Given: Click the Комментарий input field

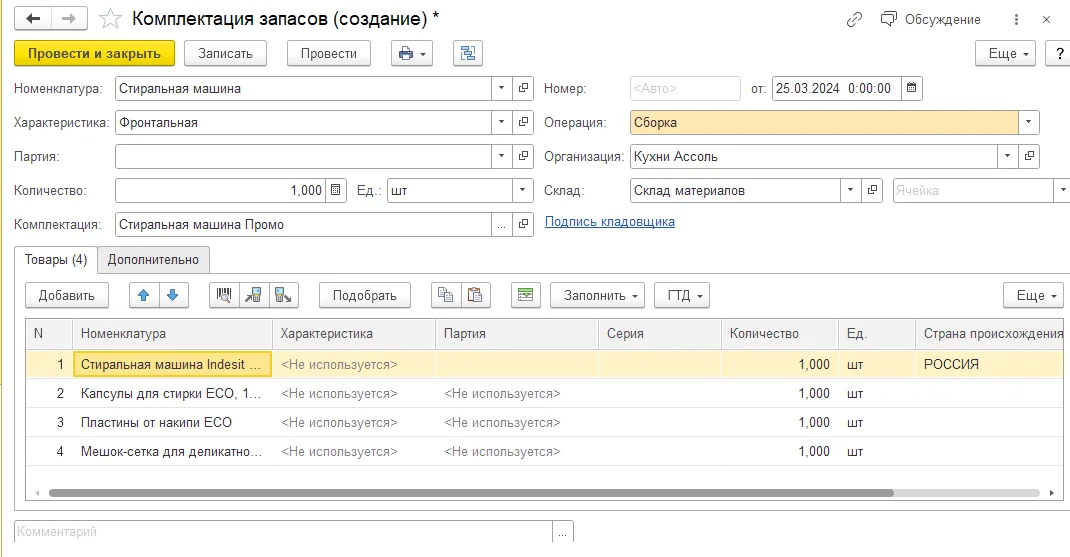Looking at the screenshot, I should point(283,532).
